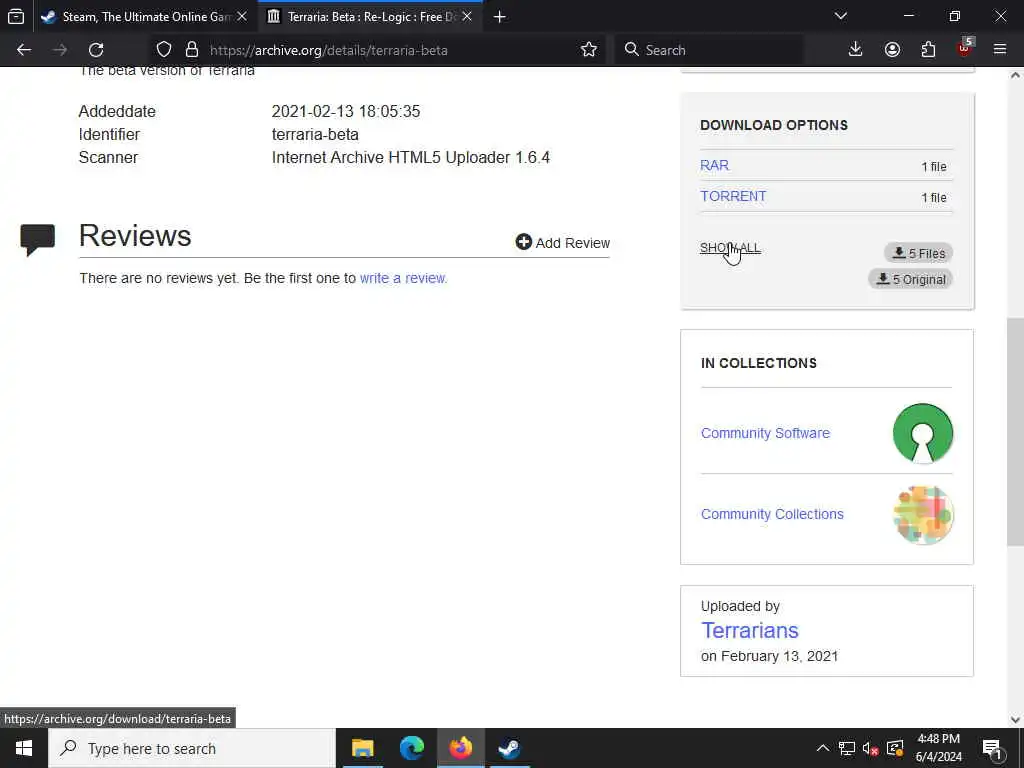Screen dimensions: 1024x768
Task: Click the 1 file count beside TORRENT
Action: (934, 197)
